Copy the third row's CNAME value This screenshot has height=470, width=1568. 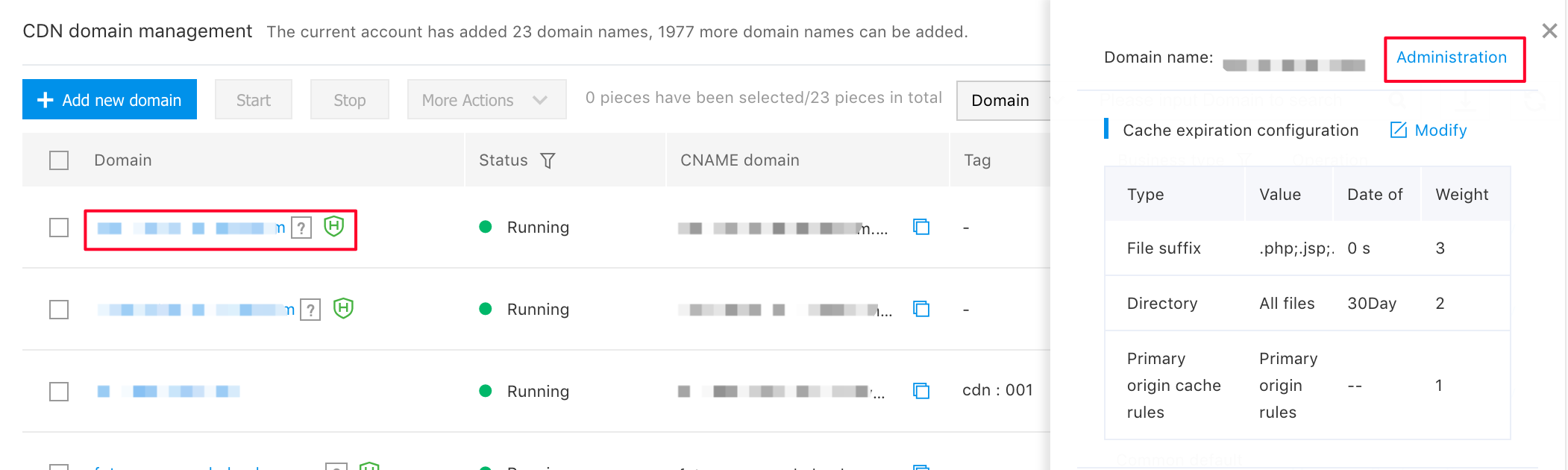(x=921, y=391)
